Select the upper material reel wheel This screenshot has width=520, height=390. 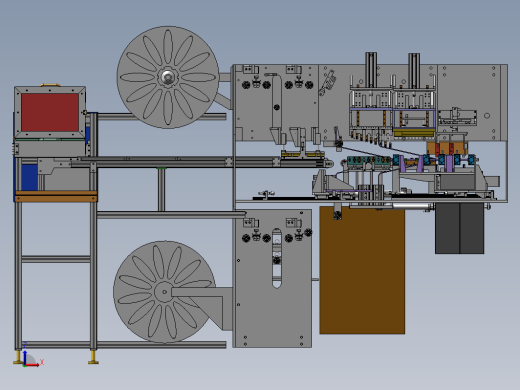pyautogui.click(x=168, y=77)
